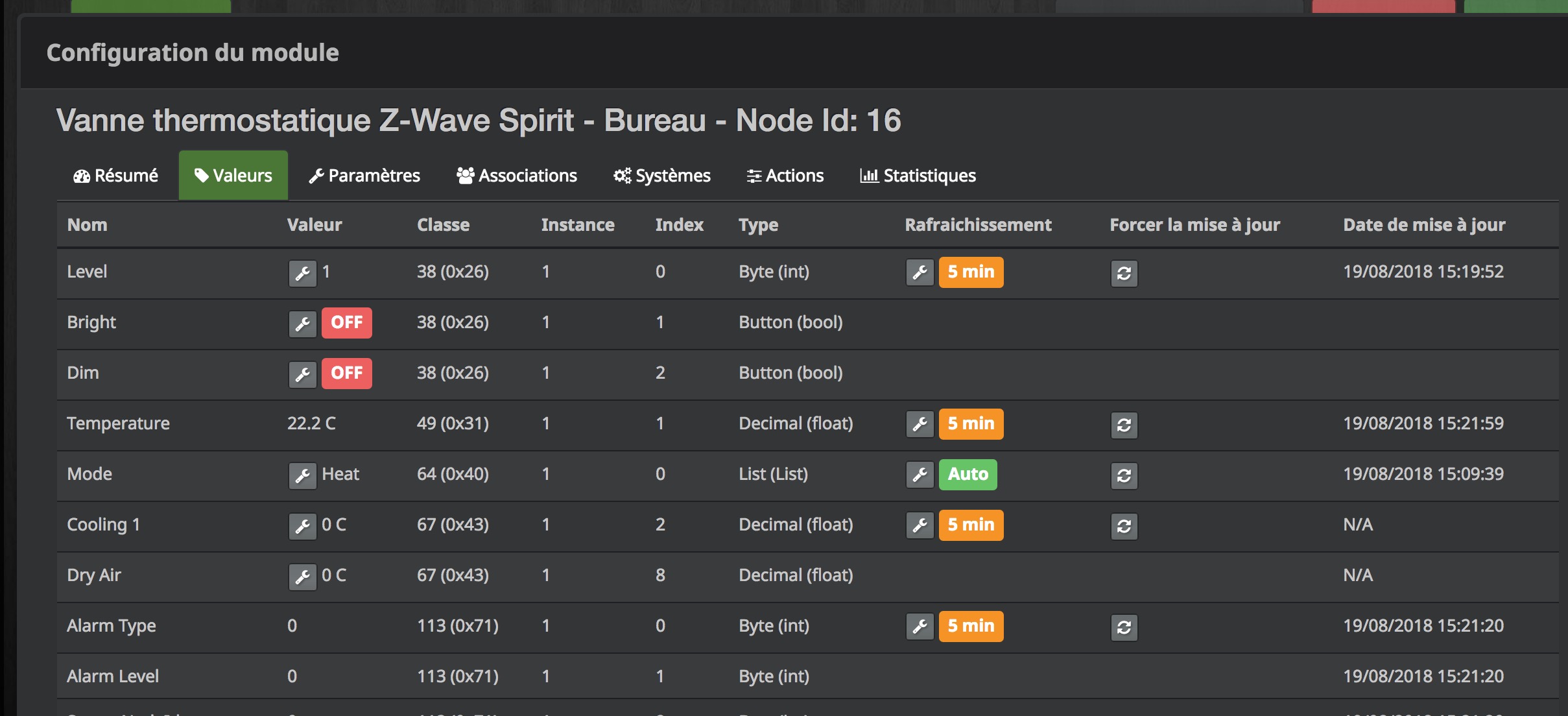The image size is (1568, 716).
Task: Click the Valeur column header
Action: point(315,225)
